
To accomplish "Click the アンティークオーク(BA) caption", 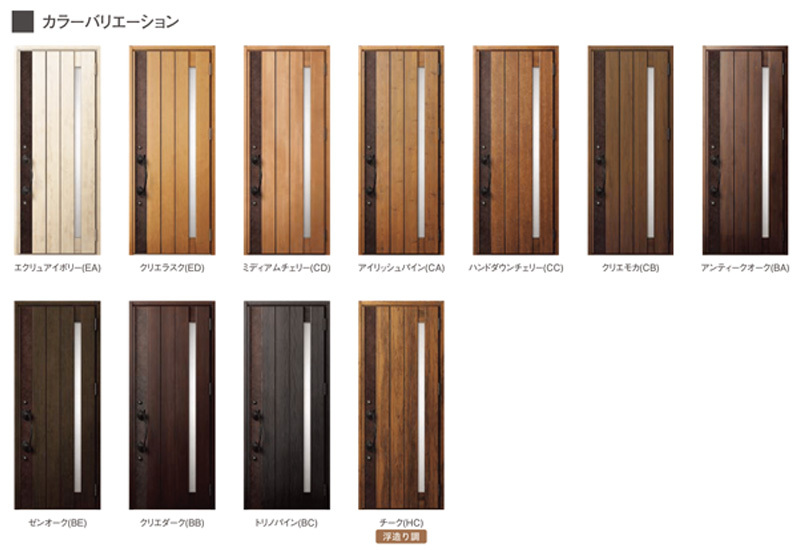I will click(x=745, y=268).
